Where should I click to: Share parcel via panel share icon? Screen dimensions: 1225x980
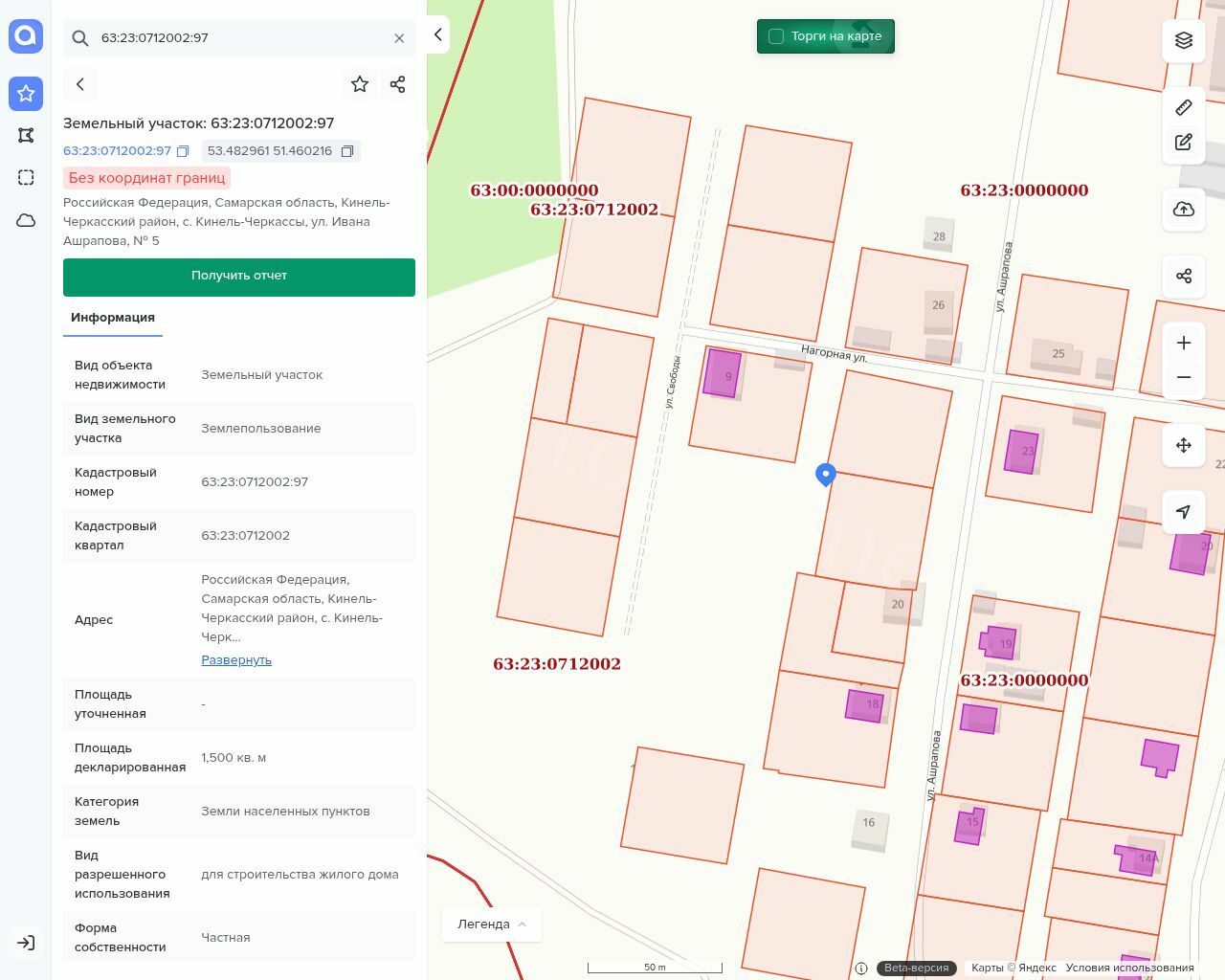click(x=398, y=84)
